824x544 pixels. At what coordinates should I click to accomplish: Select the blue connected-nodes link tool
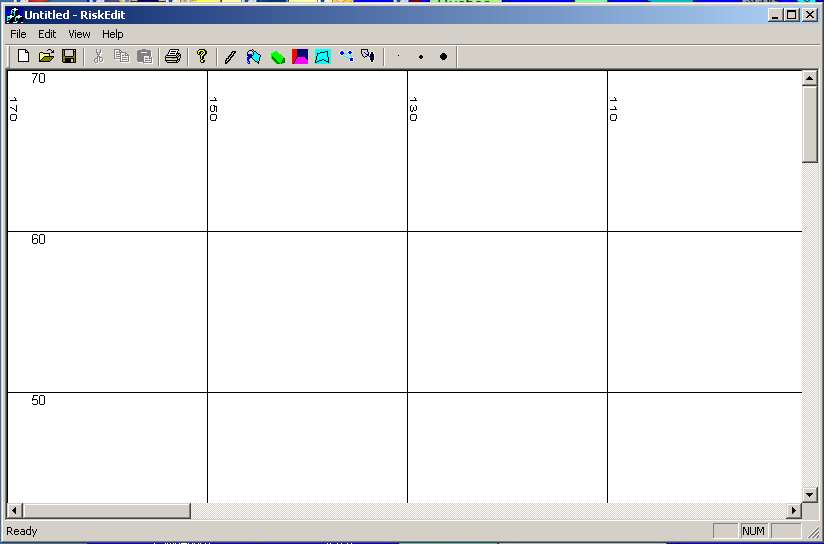pyautogui.click(x=346, y=56)
